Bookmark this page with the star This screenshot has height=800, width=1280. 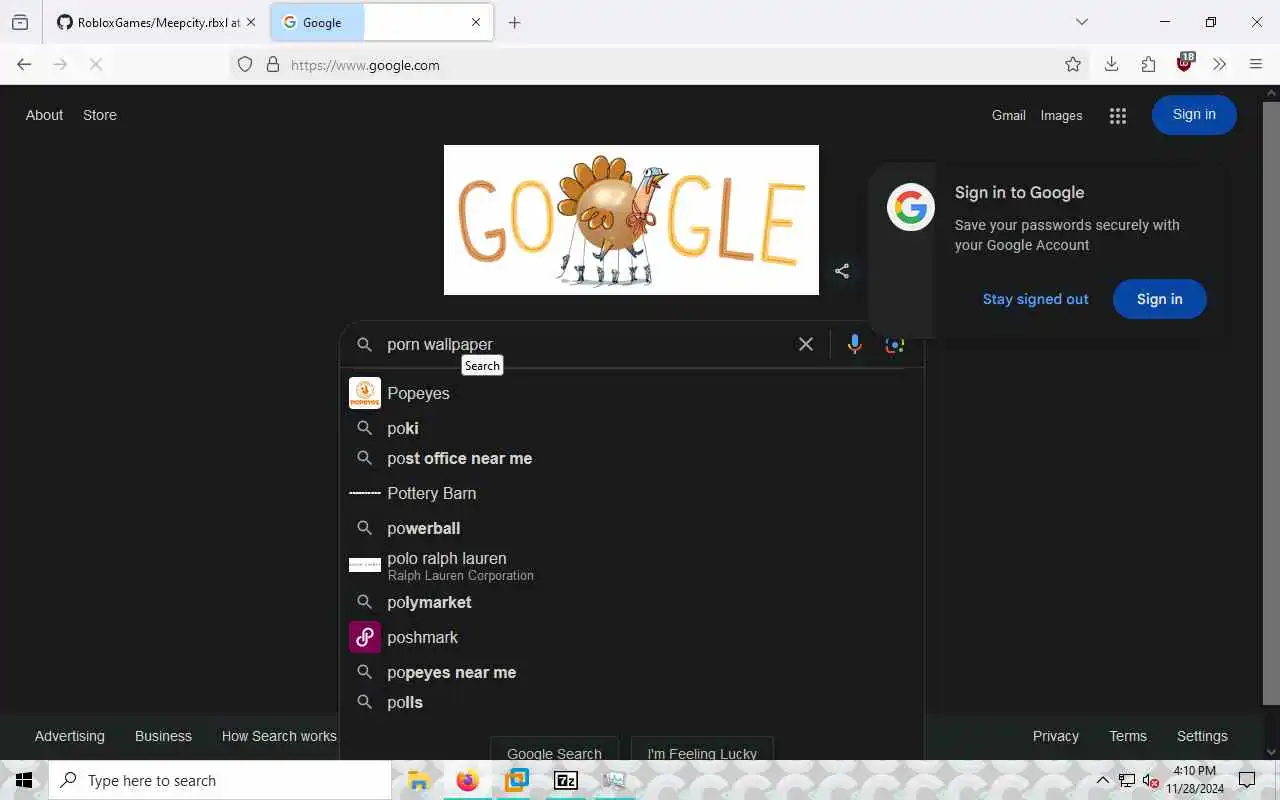point(1073,65)
